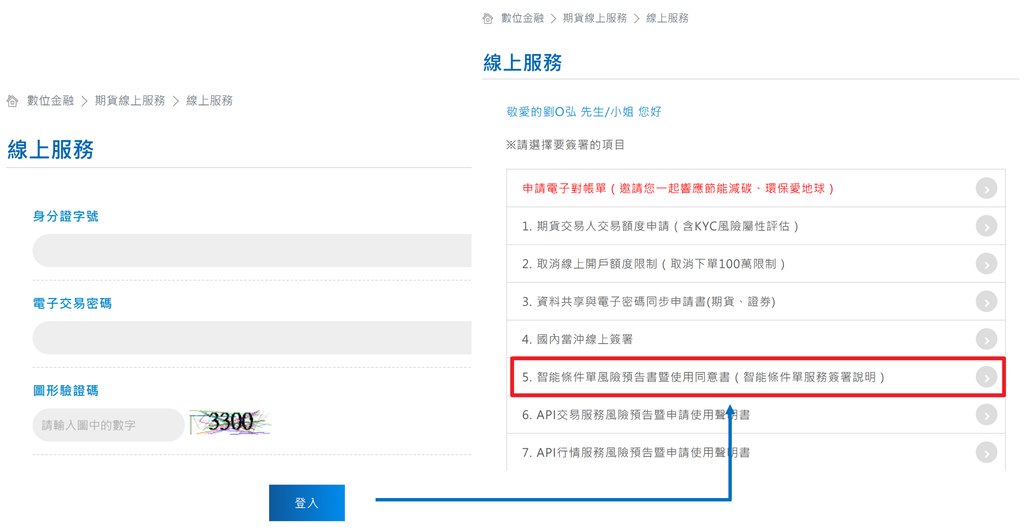Click the 電子交易密碼 label
The height and width of the screenshot is (530, 1024).
pyautogui.click(x=72, y=304)
